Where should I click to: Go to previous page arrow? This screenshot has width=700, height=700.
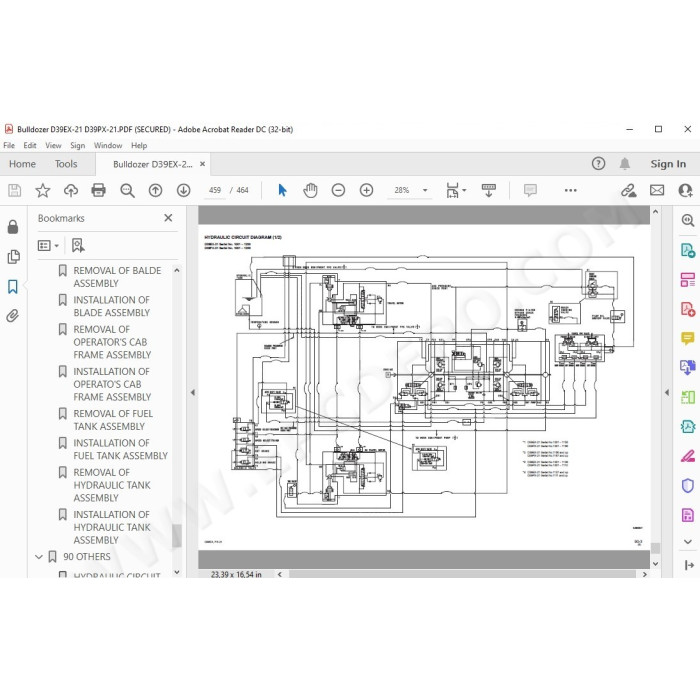point(155,190)
